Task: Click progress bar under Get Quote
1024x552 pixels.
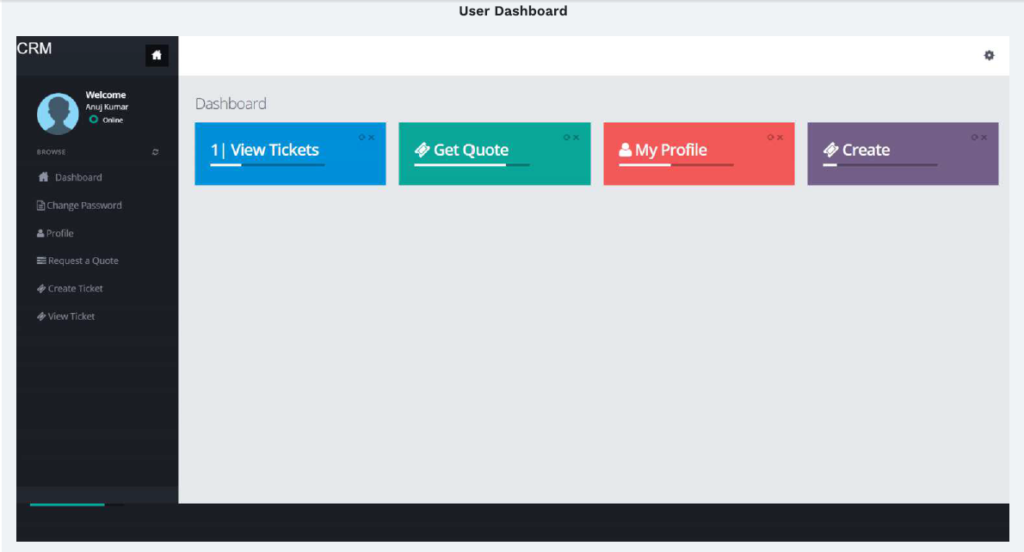Action: [472, 165]
